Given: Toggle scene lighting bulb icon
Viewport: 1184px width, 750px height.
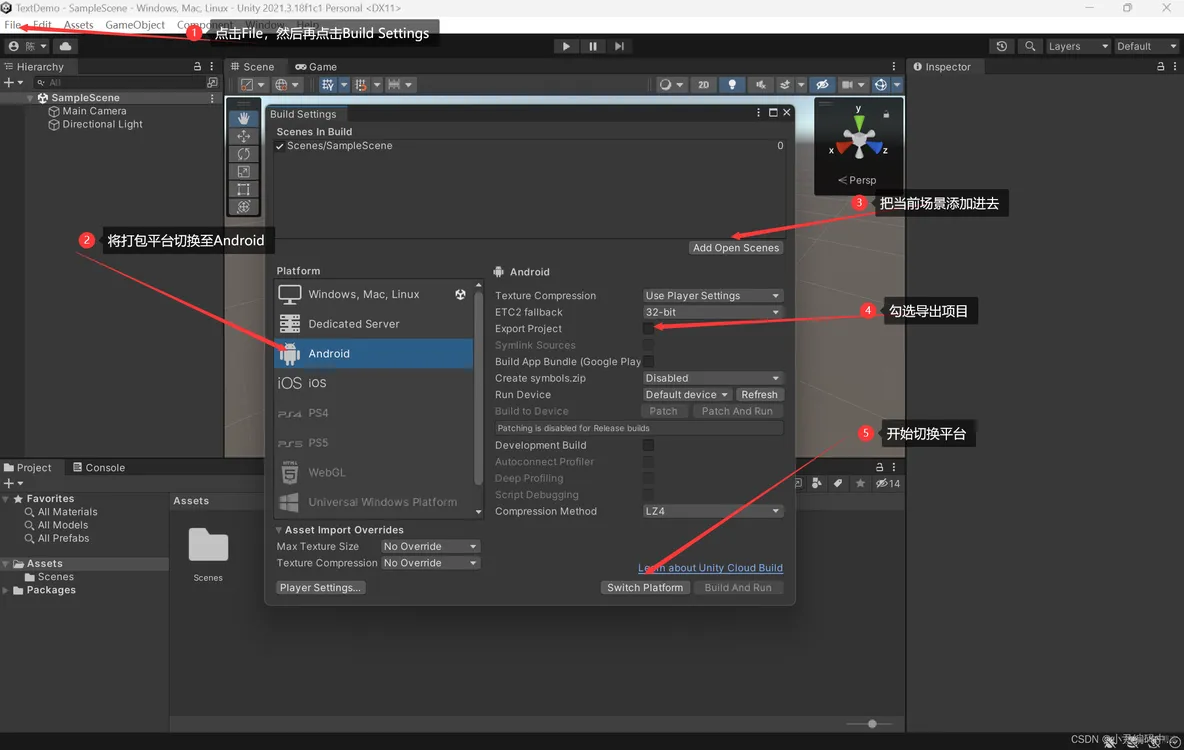Looking at the screenshot, I should pyautogui.click(x=732, y=85).
